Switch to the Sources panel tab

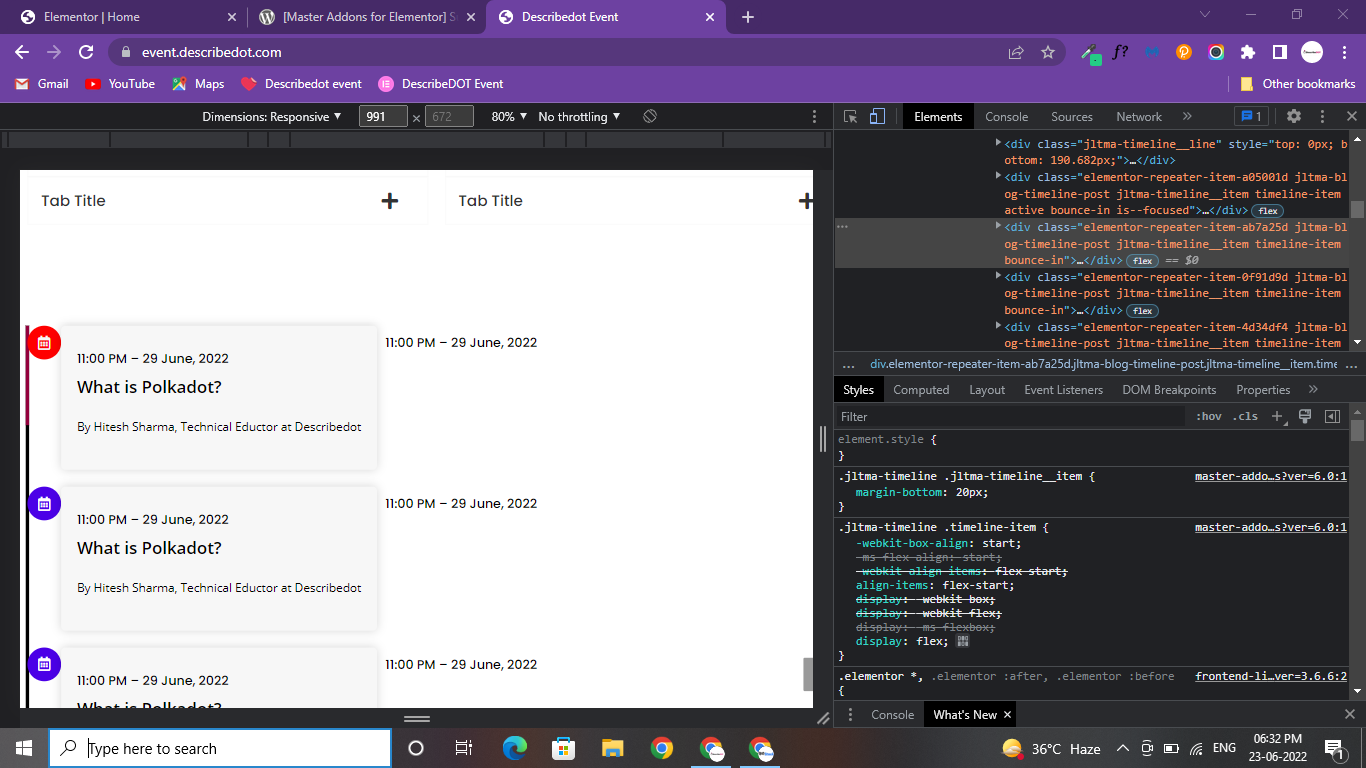1072,117
